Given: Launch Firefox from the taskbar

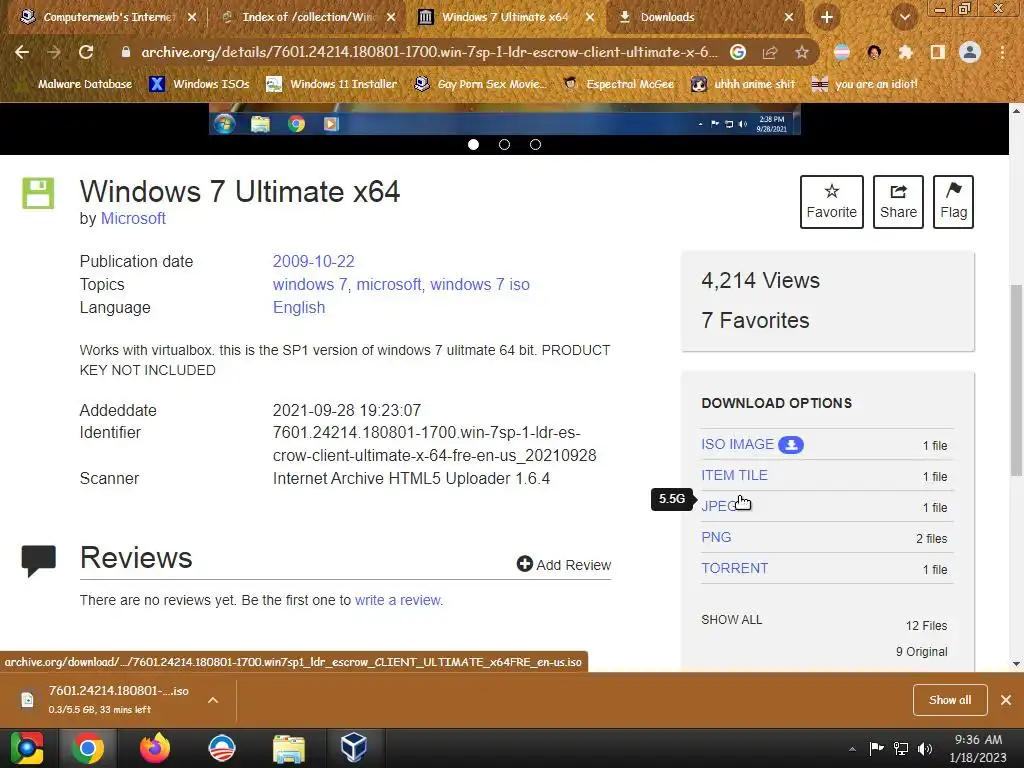Looking at the screenshot, I should [155, 748].
